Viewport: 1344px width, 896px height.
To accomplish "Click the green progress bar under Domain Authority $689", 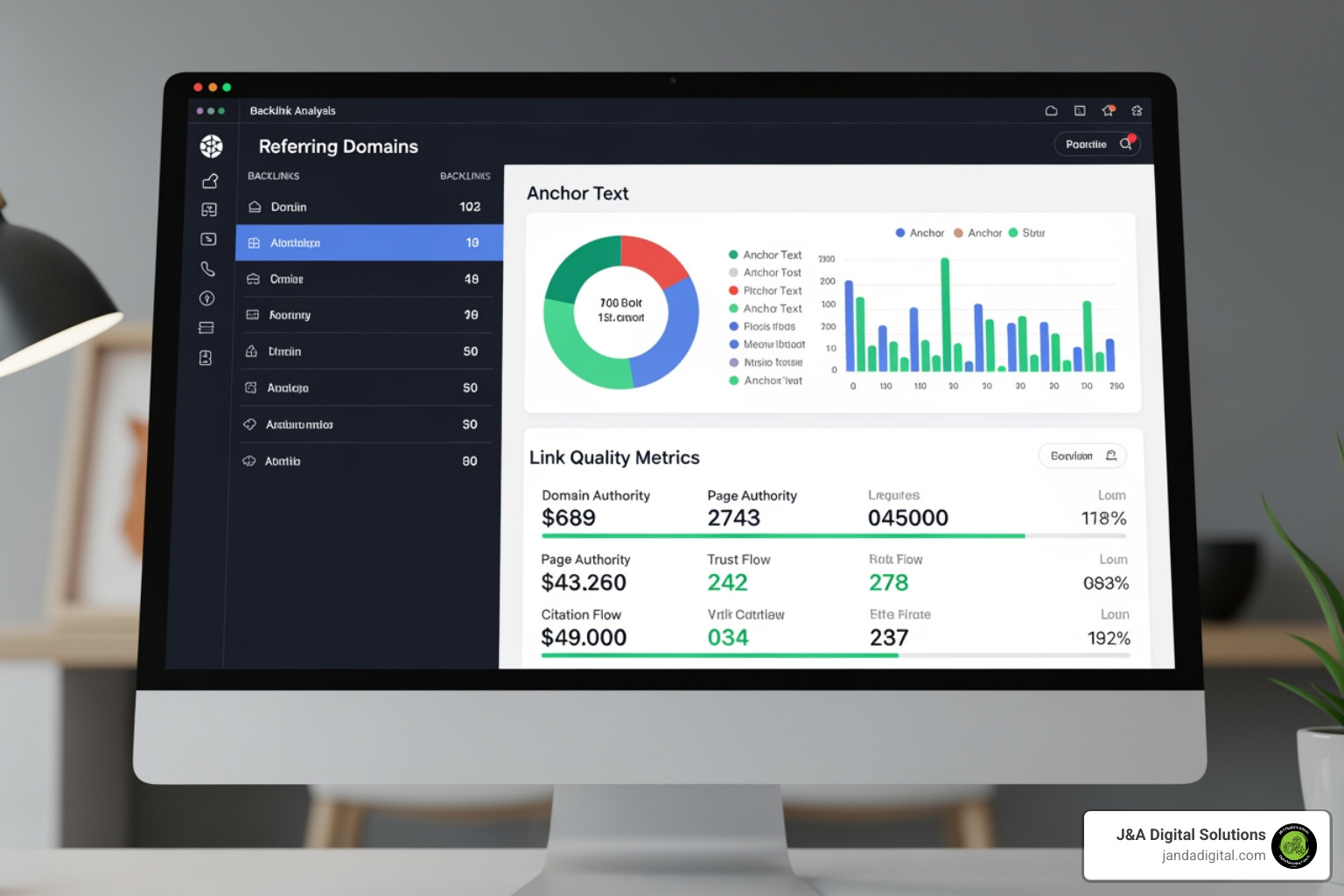I will tap(783, 535).
